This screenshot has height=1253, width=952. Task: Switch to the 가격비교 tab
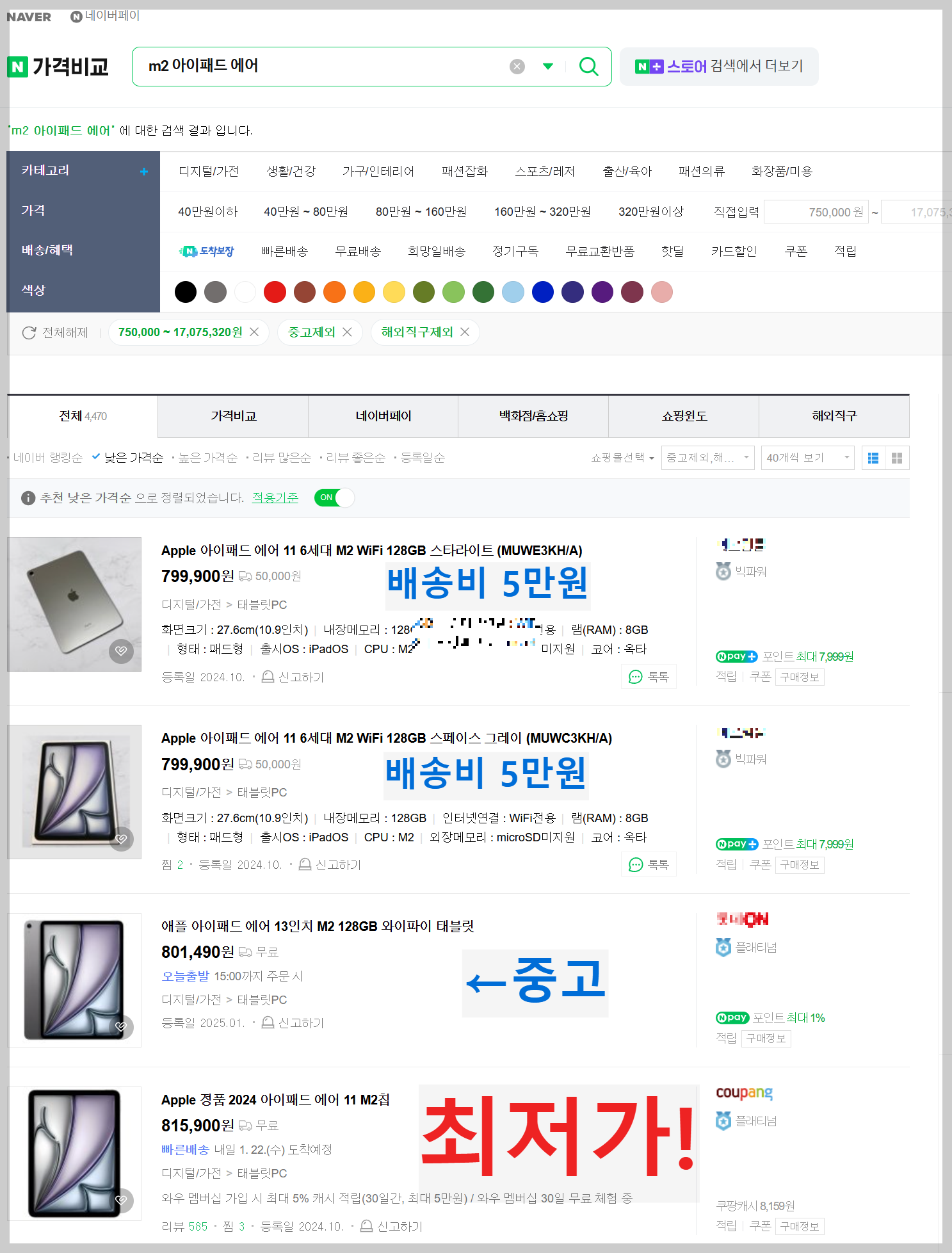[x=233, y=416]
